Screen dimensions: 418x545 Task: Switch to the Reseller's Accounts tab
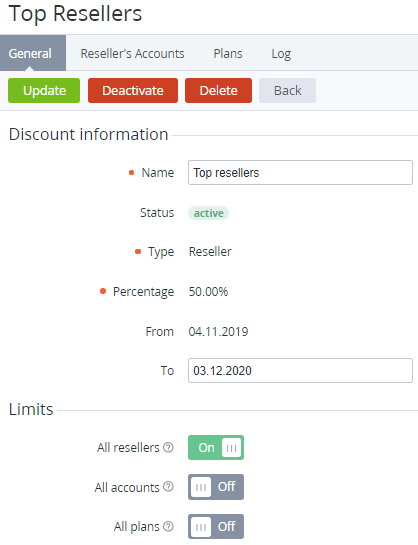[x=132, y=54]
